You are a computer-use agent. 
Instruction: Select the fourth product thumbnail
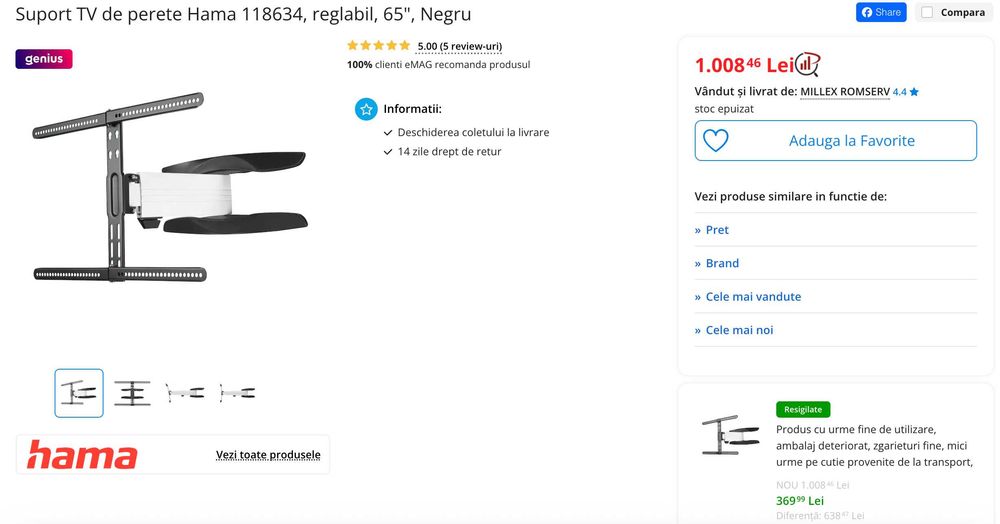(237, 393)
